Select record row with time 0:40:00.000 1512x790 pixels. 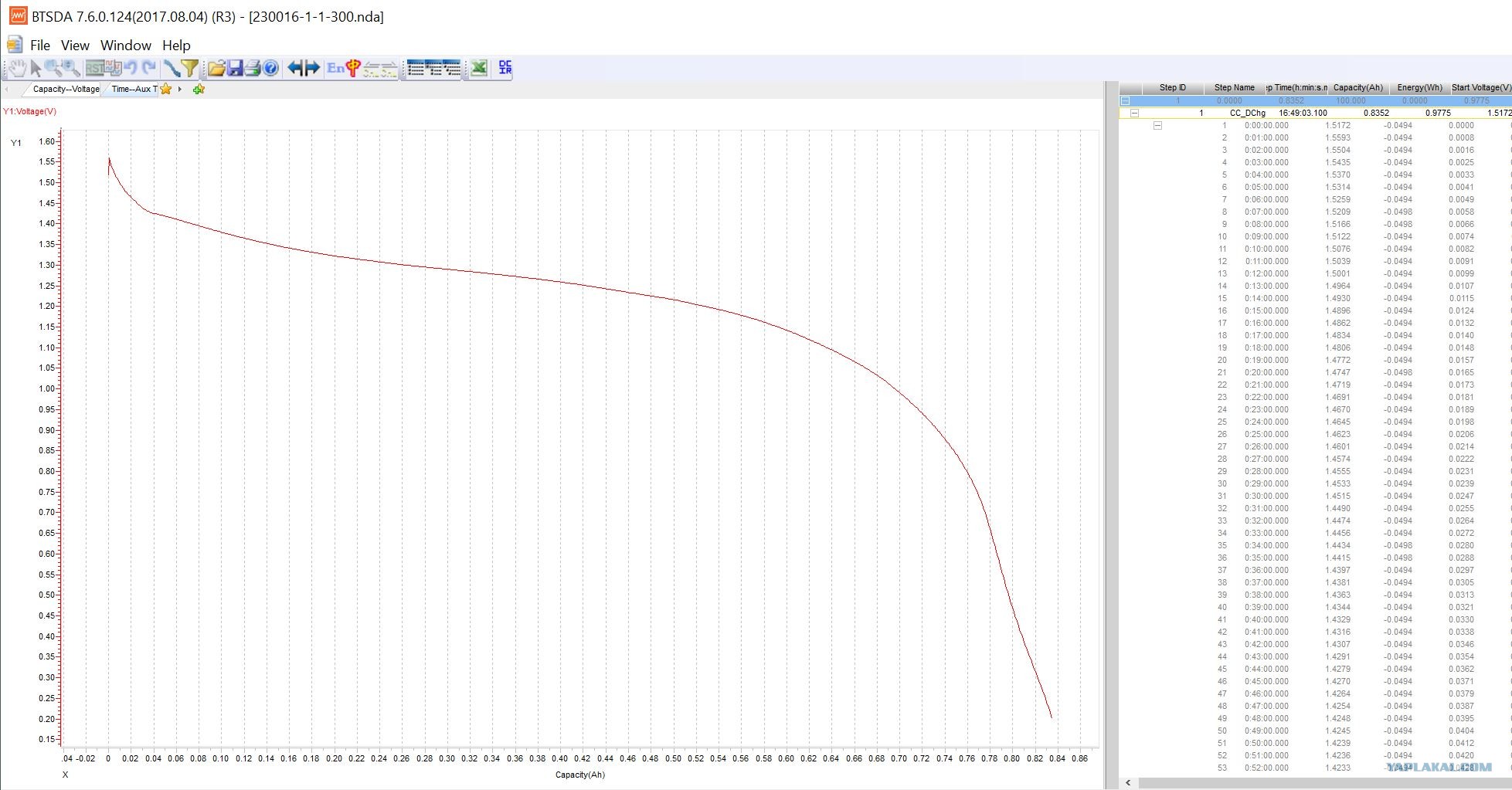tap(1315, 619)
